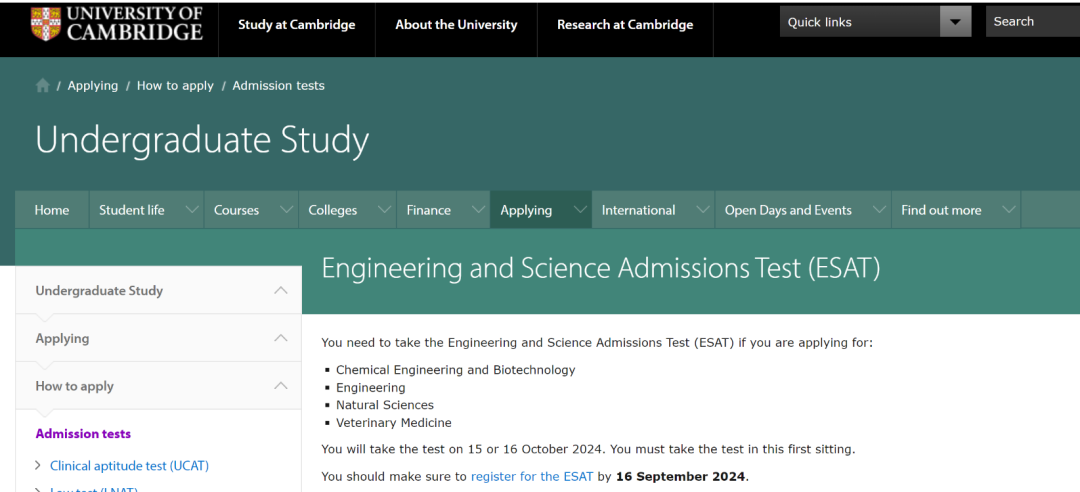Click Quick links label in header
This screenshot has height=492, width=1080.
tap(820, 22)
